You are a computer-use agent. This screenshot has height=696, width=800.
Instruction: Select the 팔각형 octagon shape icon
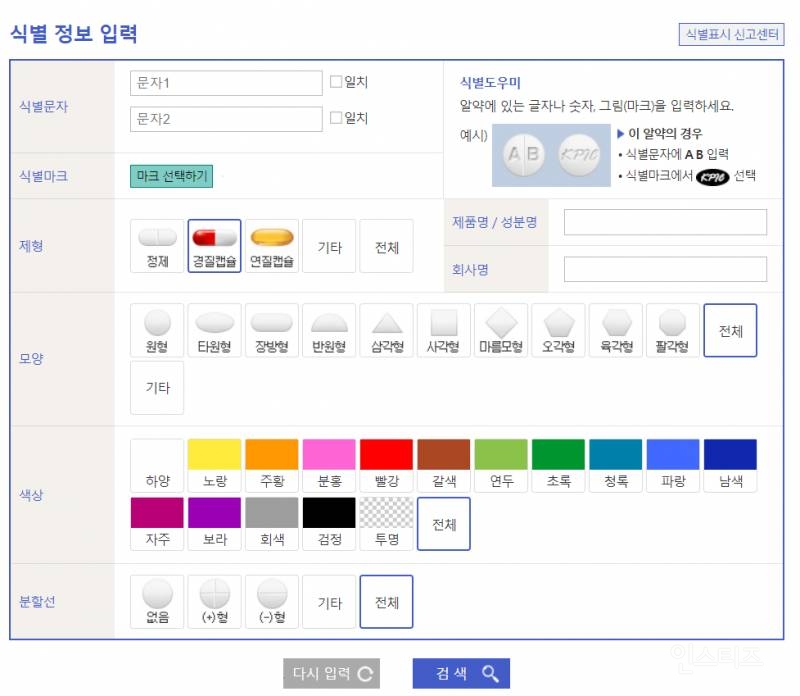[x=673, y=330]
